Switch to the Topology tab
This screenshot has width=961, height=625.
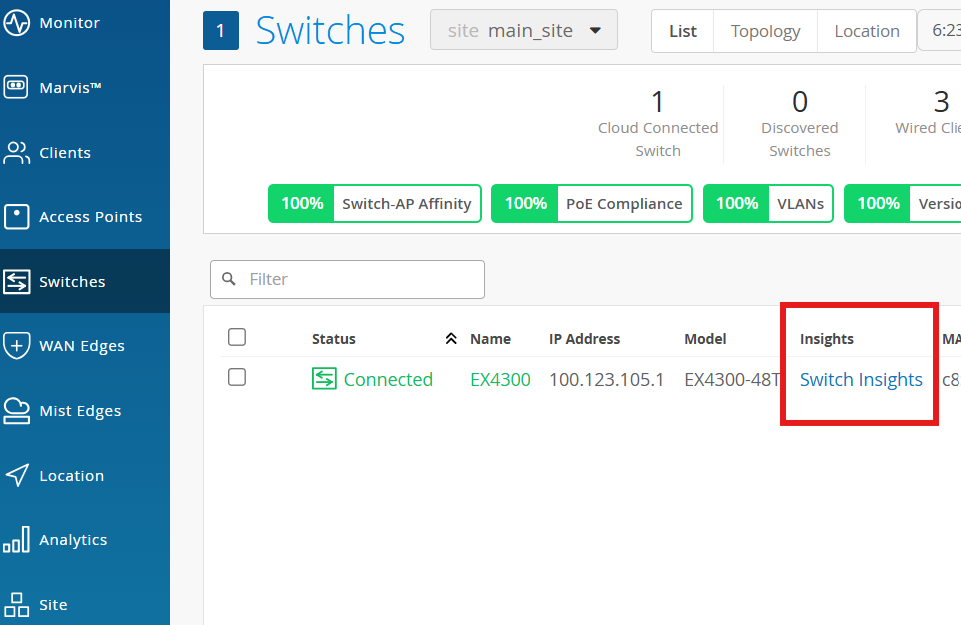765,31
